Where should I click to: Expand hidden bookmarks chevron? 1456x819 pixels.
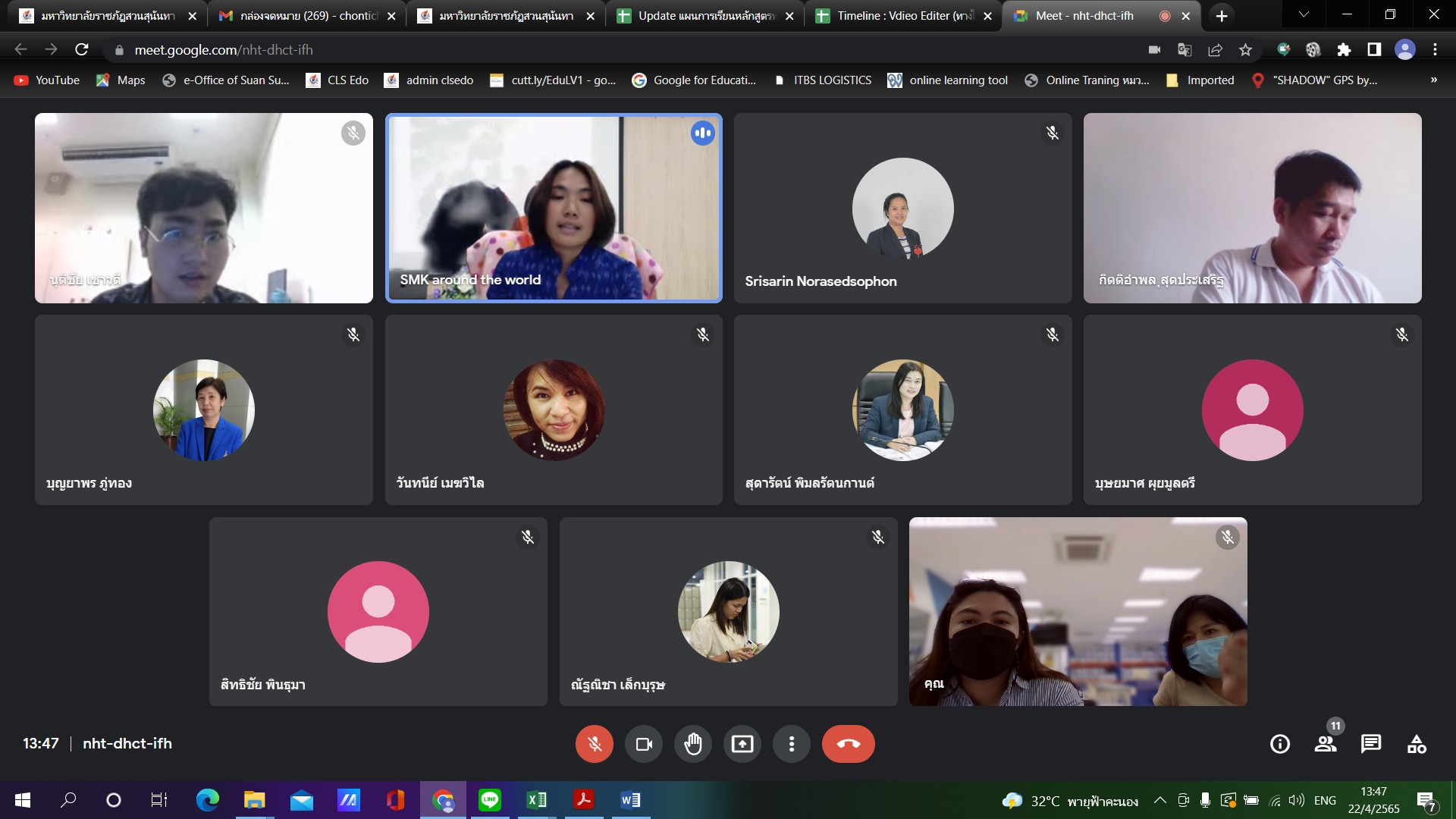1433,80
